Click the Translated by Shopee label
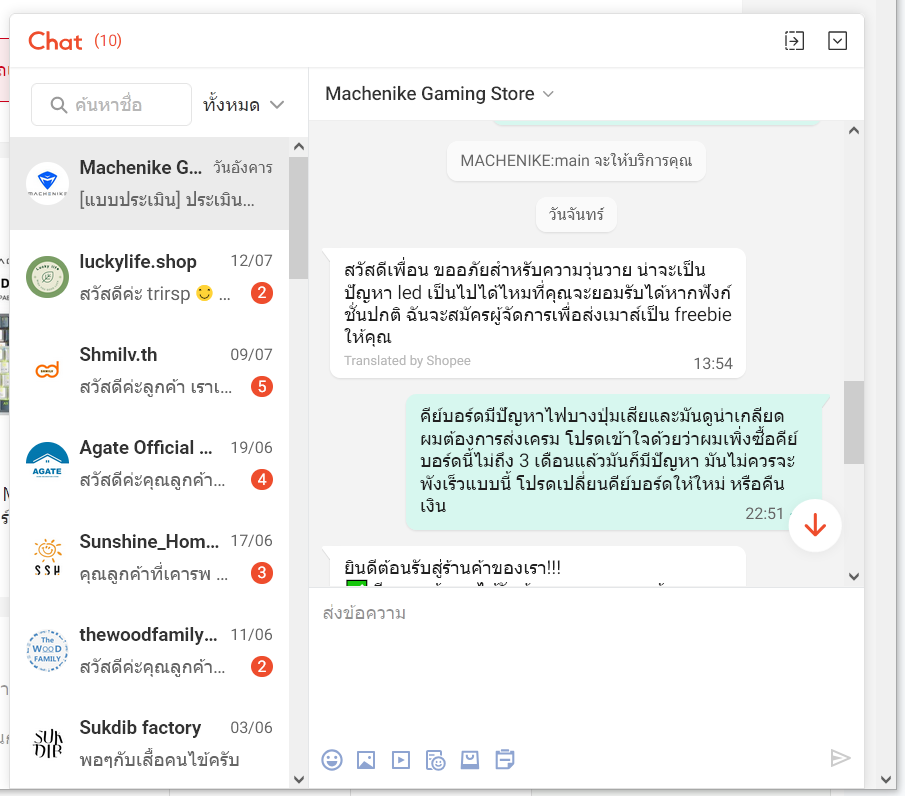905x796 pixels. pos(407,361)
